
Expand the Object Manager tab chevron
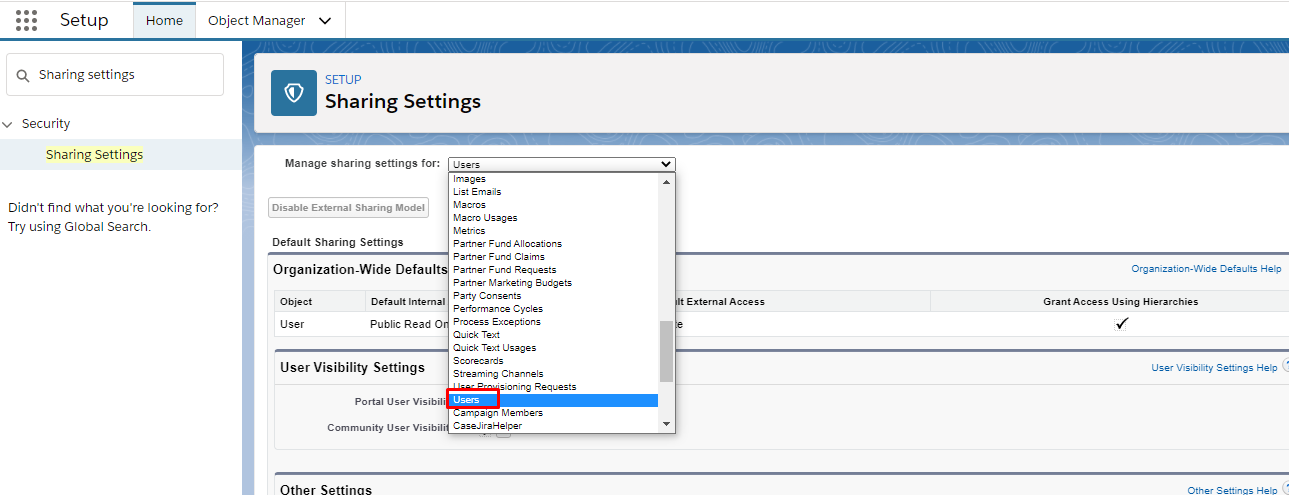pyautogui.click(x=324, y=21)
